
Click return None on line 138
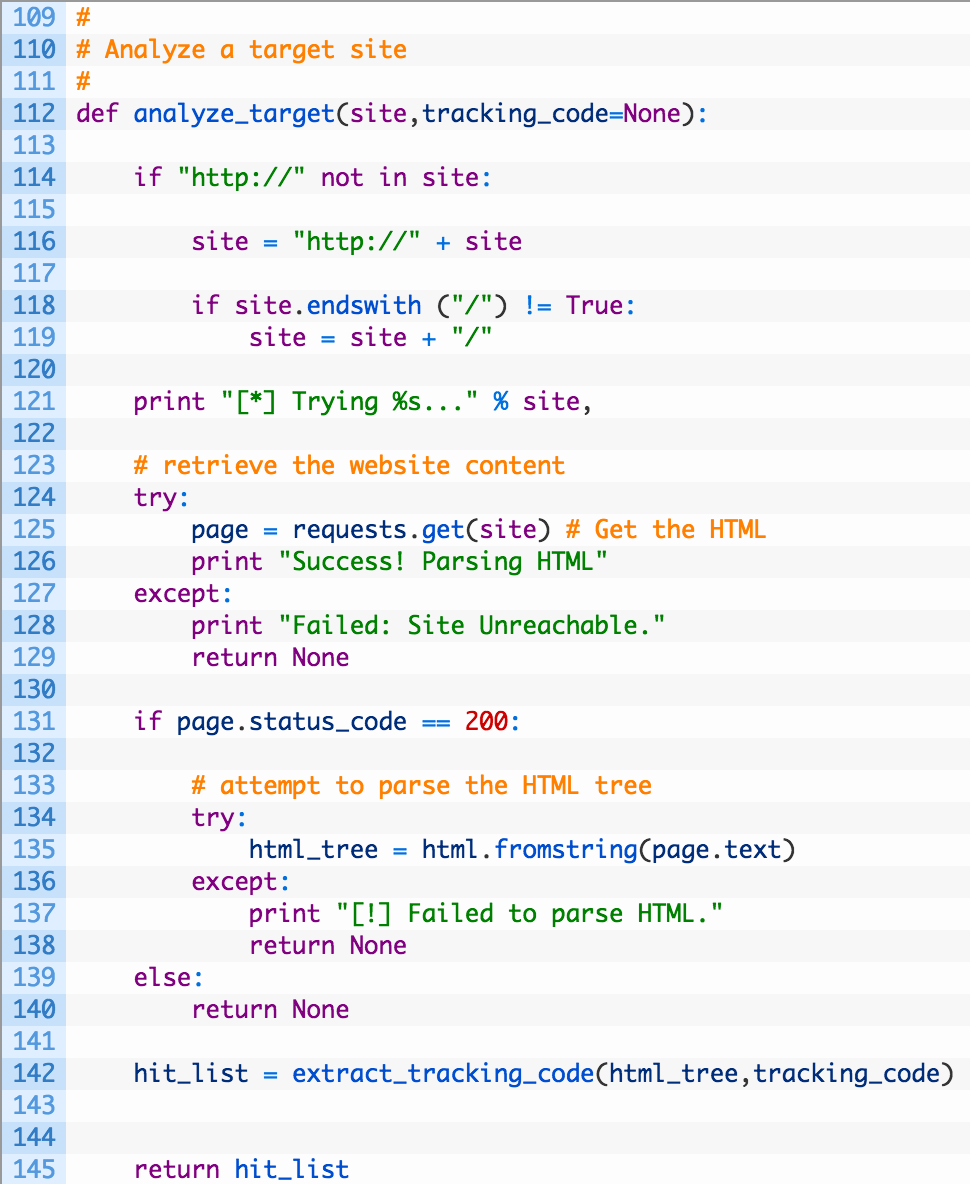(x=328, y=945)
